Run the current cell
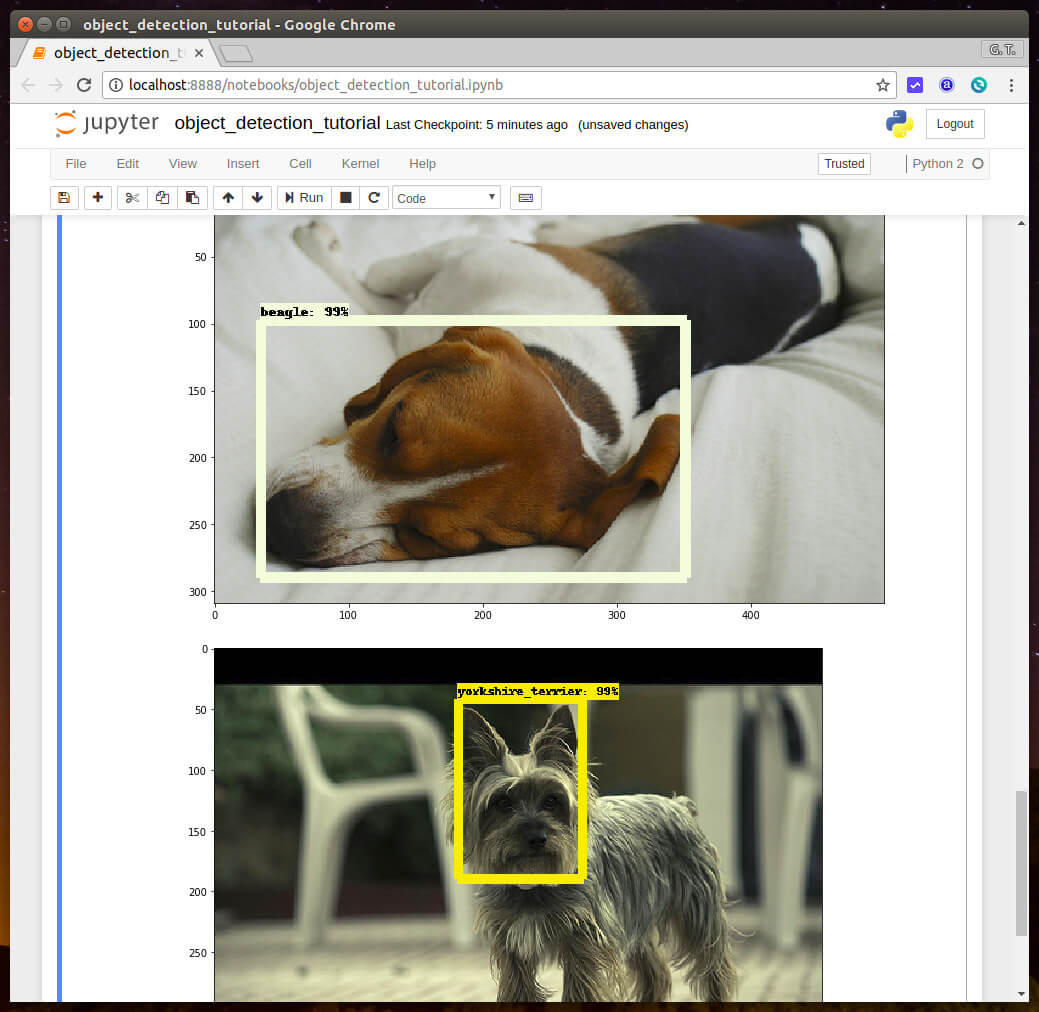Viewport: 1039px width, 1012px height. coord(304,198)
